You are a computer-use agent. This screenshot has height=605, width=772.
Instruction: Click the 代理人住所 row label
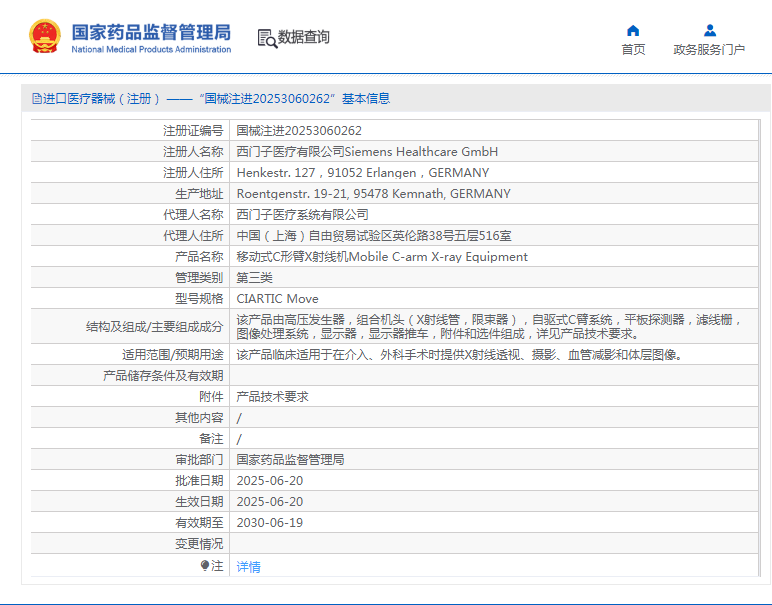(x=193, y=235)
